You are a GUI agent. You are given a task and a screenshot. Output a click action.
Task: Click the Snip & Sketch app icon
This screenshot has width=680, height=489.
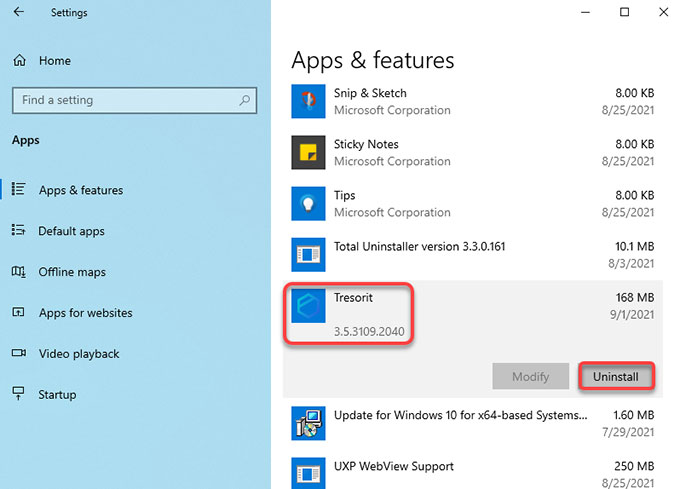click(308, 101)
